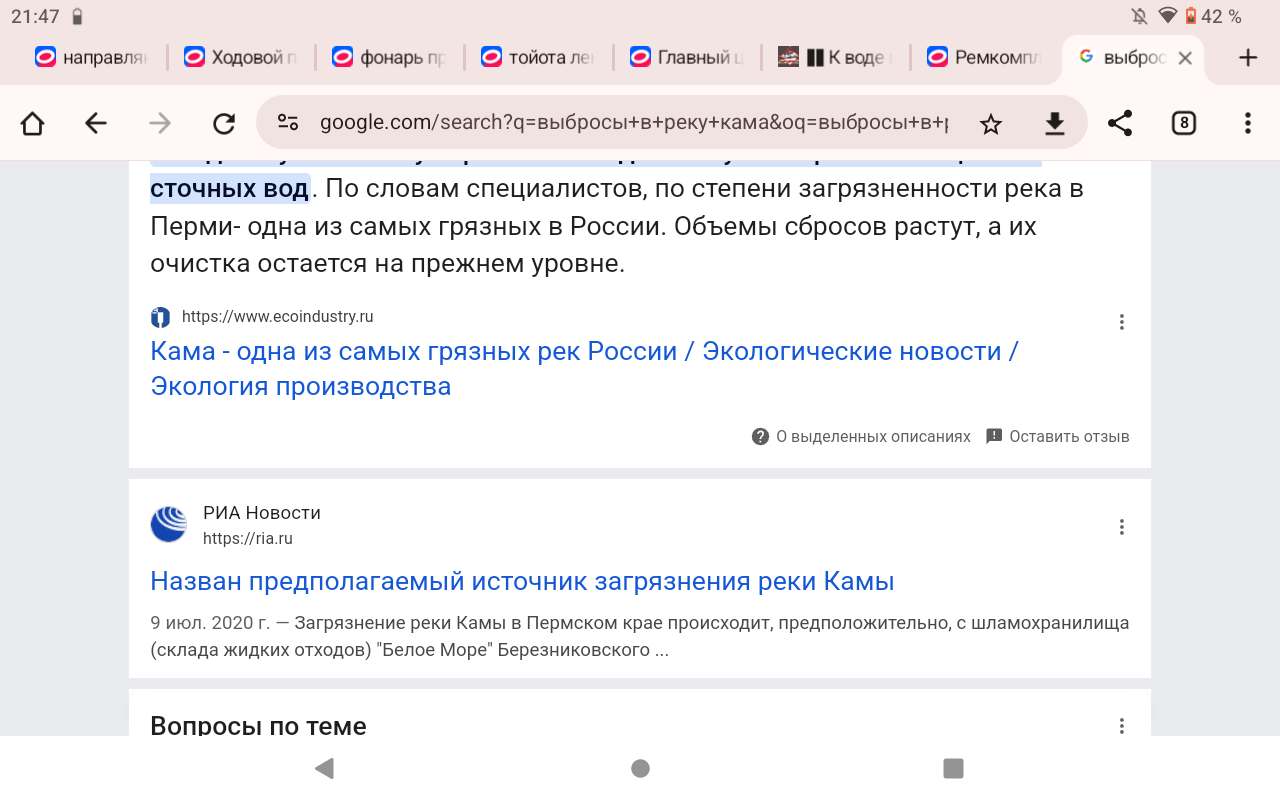This screenshot has height=800, width=1280.
Task: Expand options for ecoindustry.ru result
Action: (x=1122, y=322)
